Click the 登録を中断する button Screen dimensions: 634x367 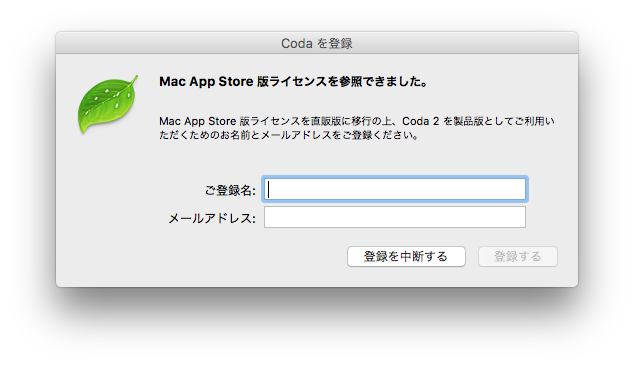tap(406, 256)
